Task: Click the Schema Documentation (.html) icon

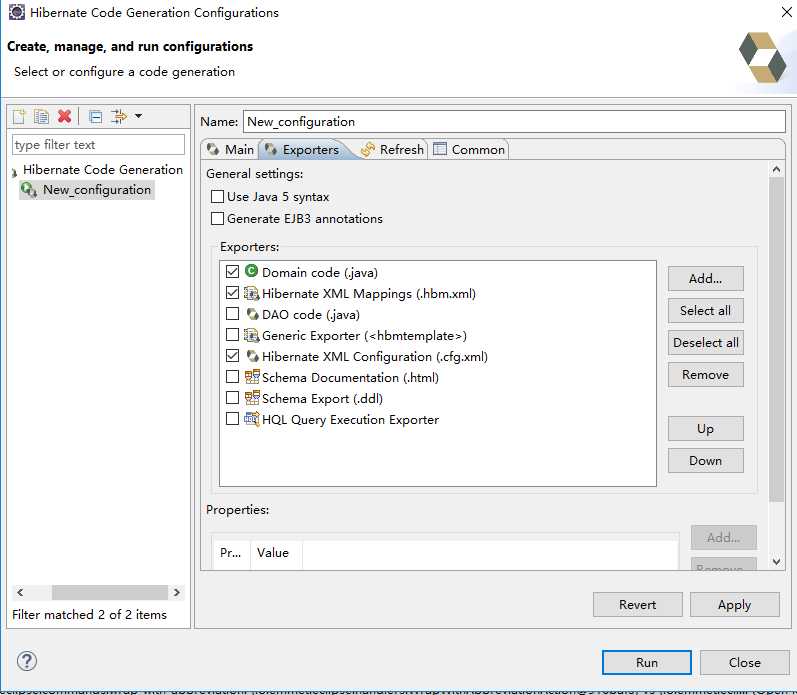Action: coord(252,377)
